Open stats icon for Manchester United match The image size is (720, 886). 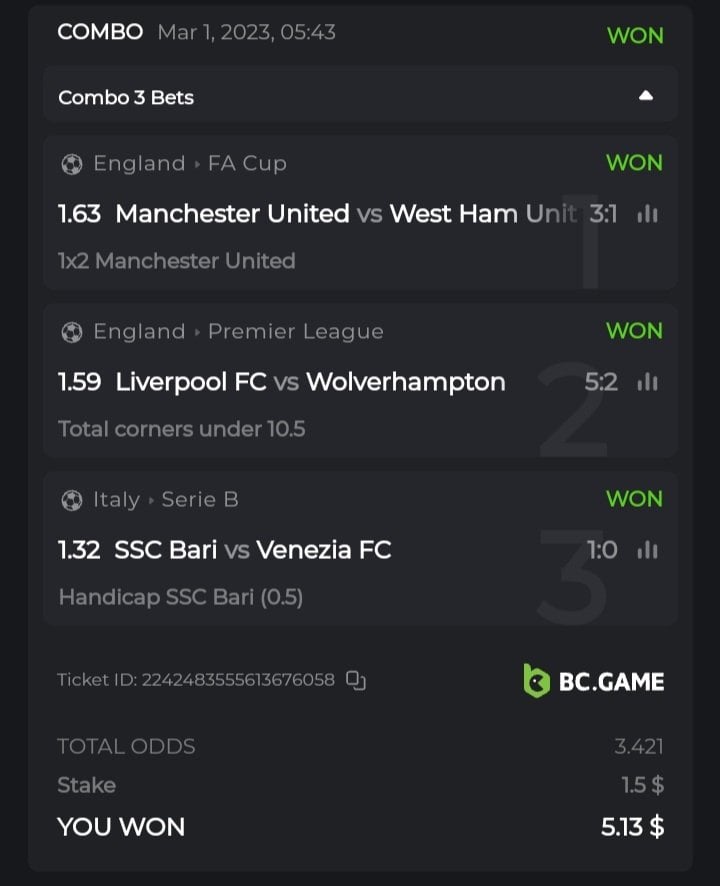[647, 214]
